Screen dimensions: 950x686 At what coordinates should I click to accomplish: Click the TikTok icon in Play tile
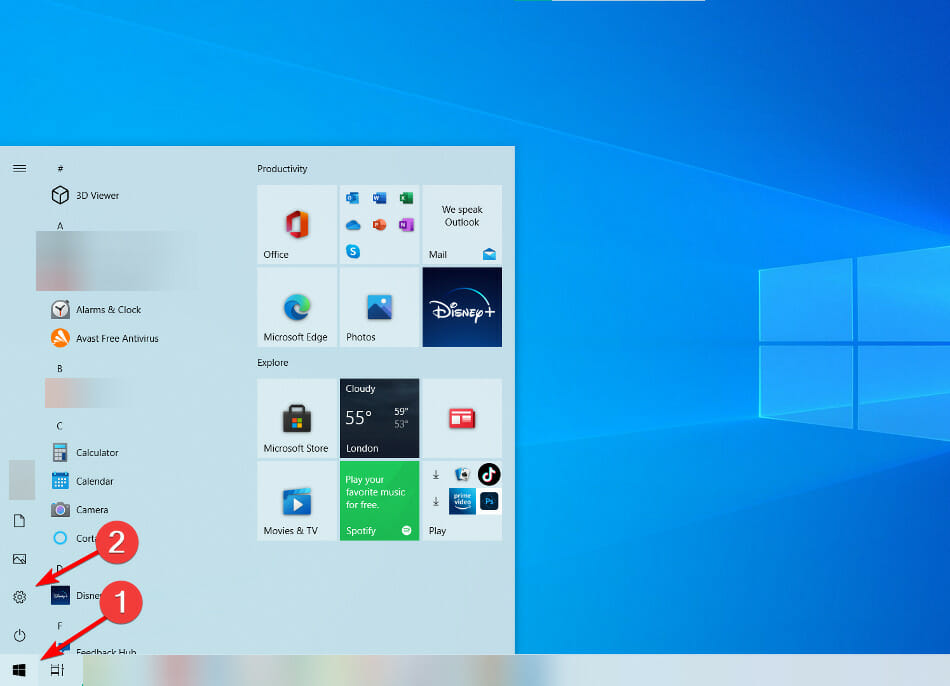pyautogui.click(x=489, y=474)
